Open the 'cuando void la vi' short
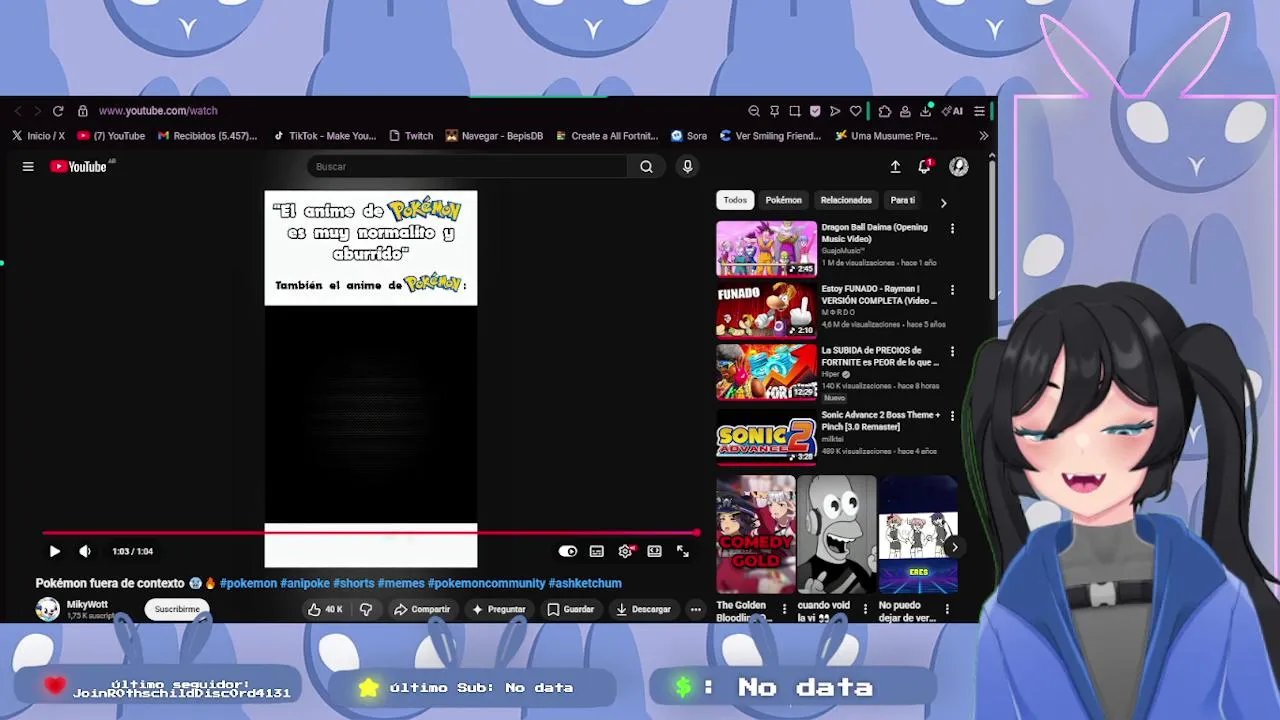Image resolution: width=1280 pixels, height=720 pixels. (837, 534)
